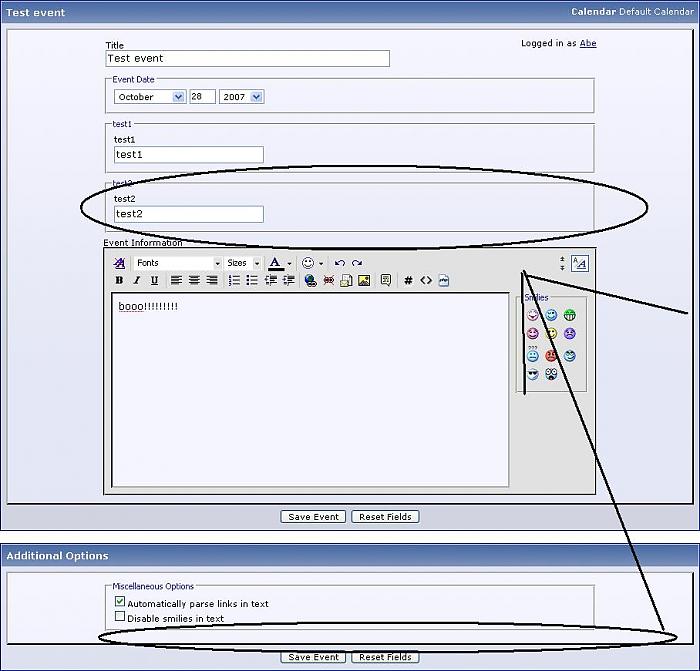Enable Disable smilies in text checkbox
The image size is (700, 671).
click(x=120, y=618)
